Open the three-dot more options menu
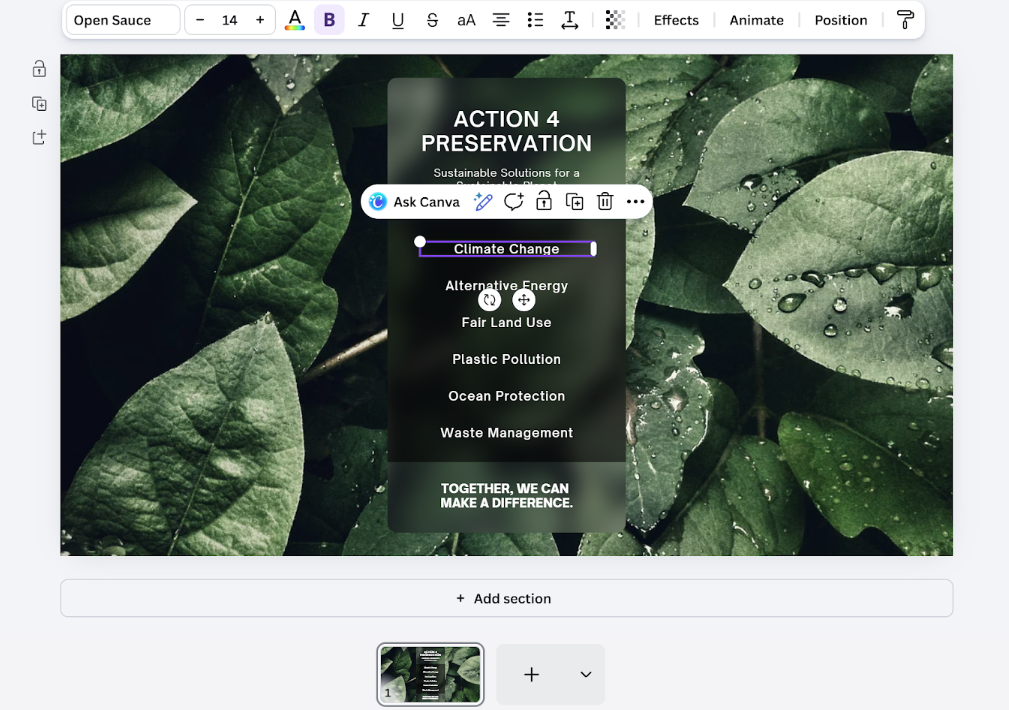Screen dimensions: 1009x710 point(635,202)
